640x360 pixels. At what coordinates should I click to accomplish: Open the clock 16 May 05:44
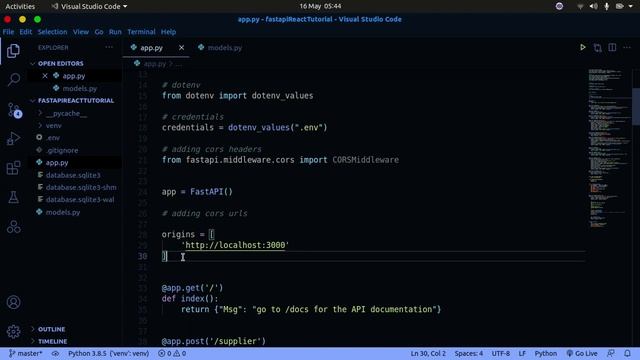tap(320, 6)
